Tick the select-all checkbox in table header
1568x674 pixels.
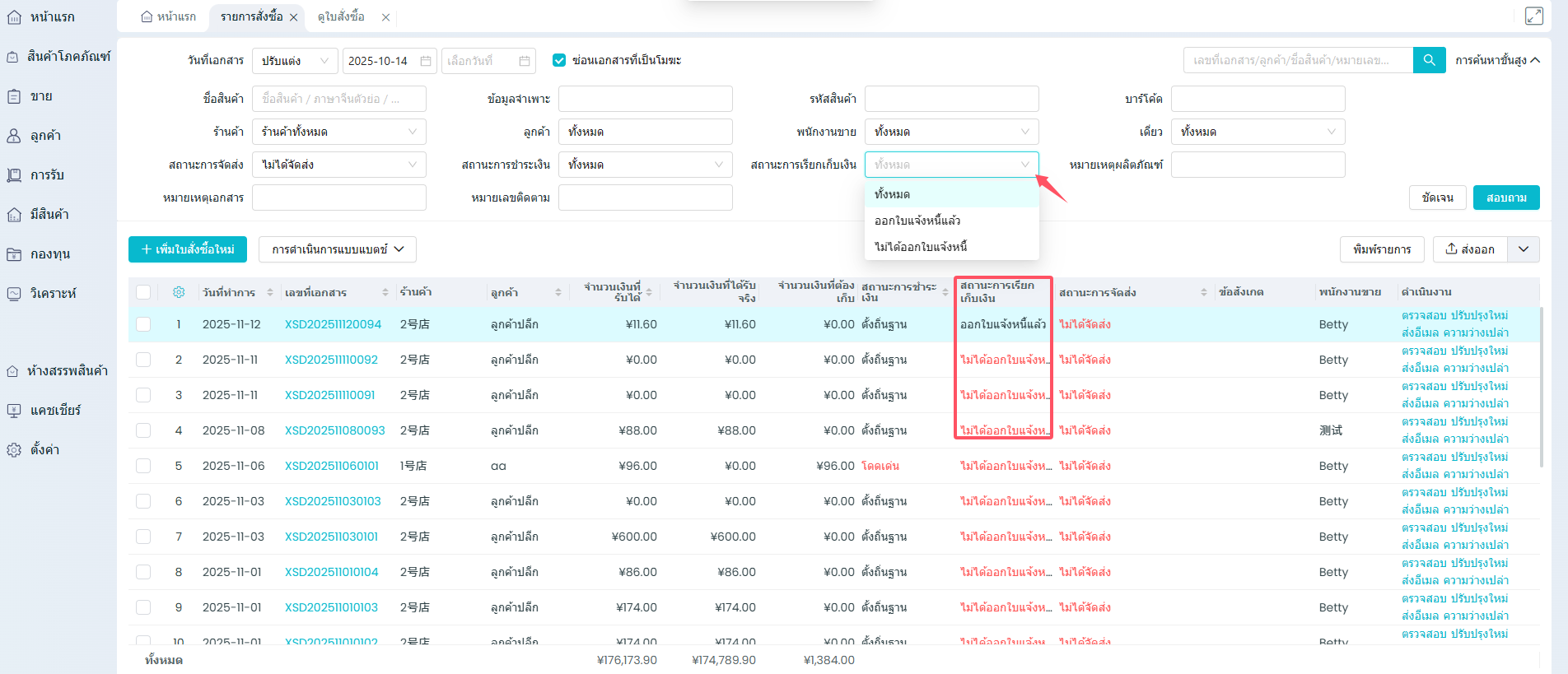(x=143, y=292)
